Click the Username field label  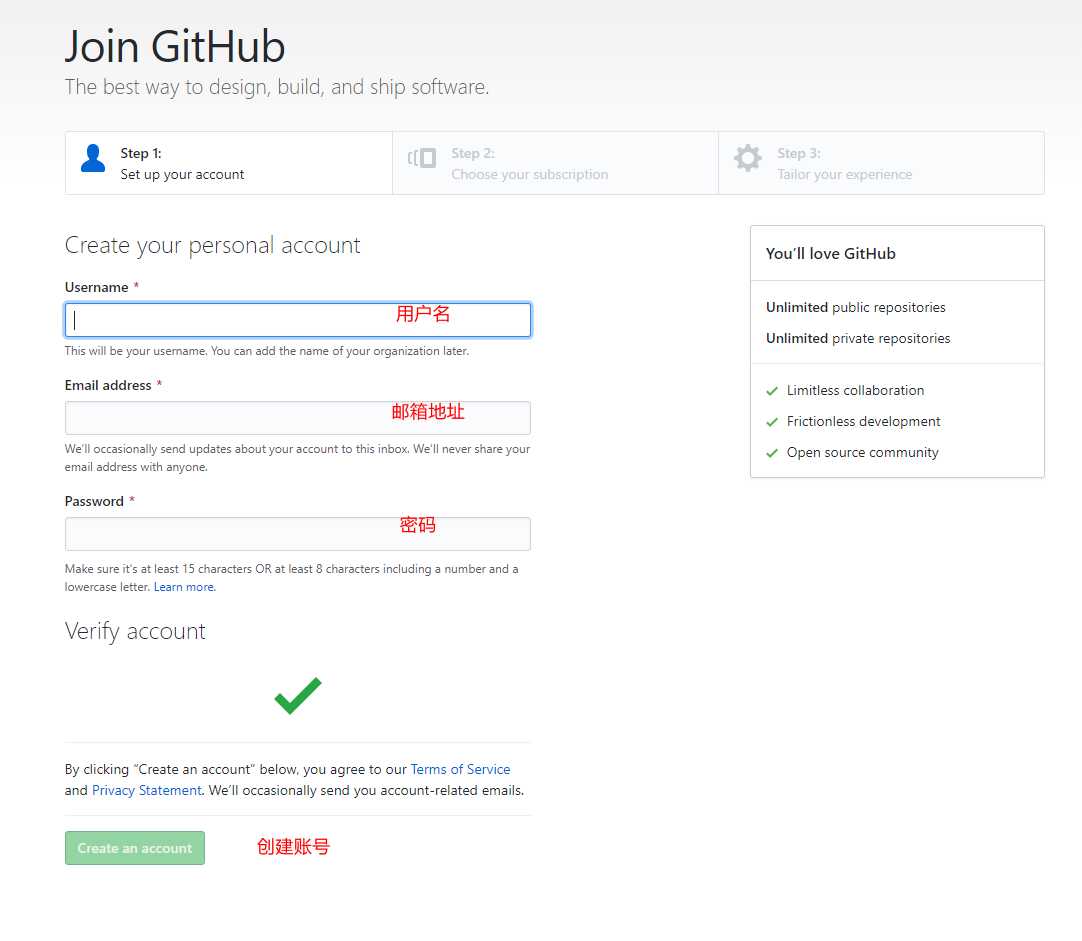97,288
